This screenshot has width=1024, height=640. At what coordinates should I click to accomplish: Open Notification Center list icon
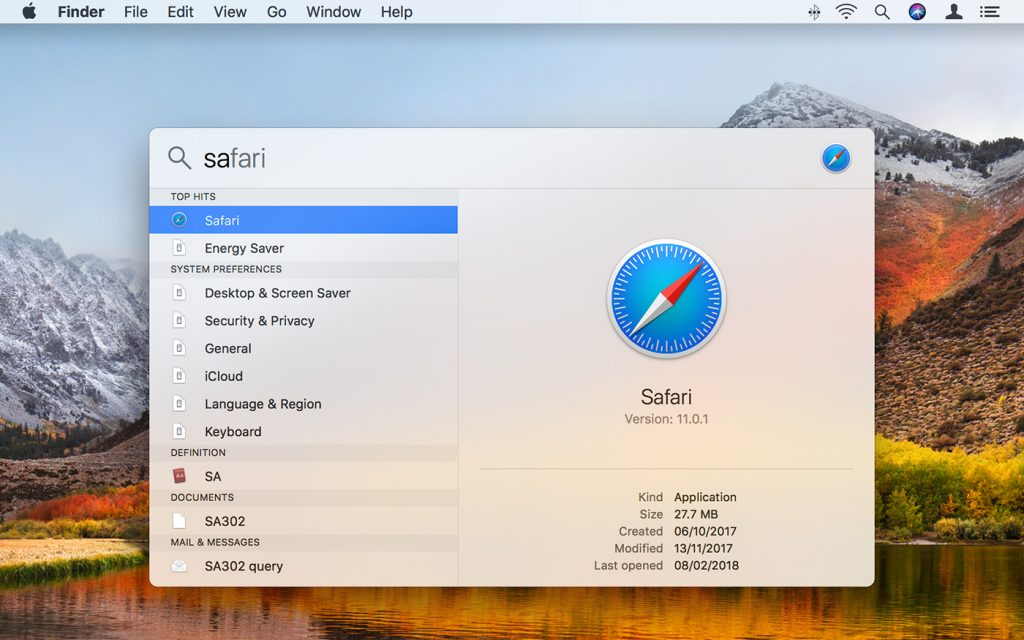click(x=990, y=12)
